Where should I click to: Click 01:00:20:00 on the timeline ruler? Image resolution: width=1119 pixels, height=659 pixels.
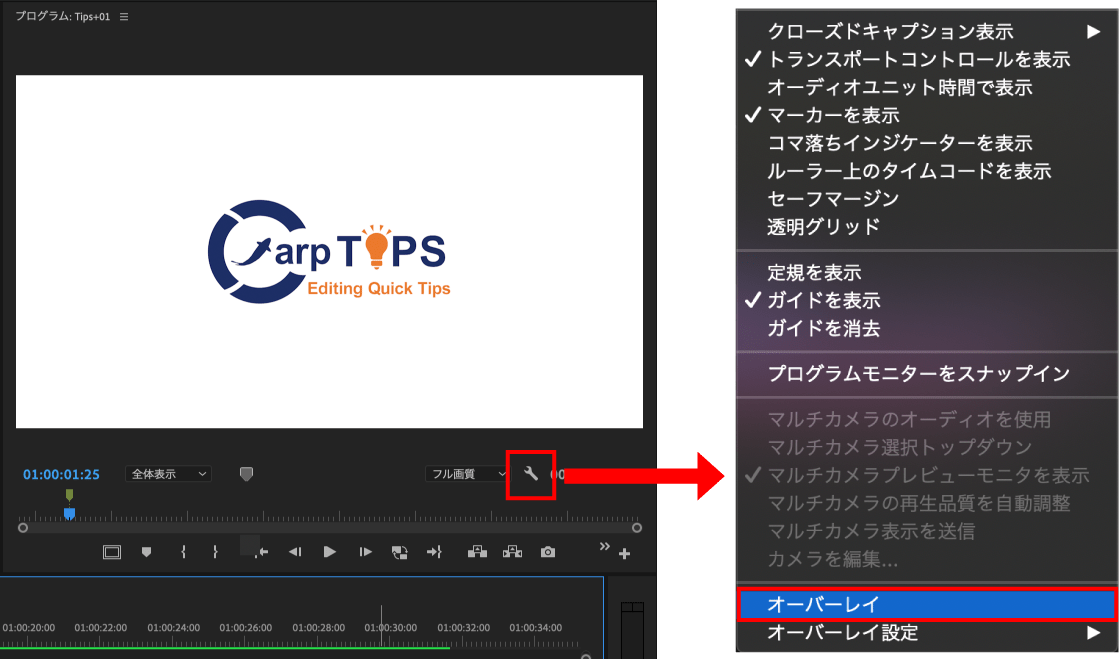pyautogui.click(x=29, y=628)
